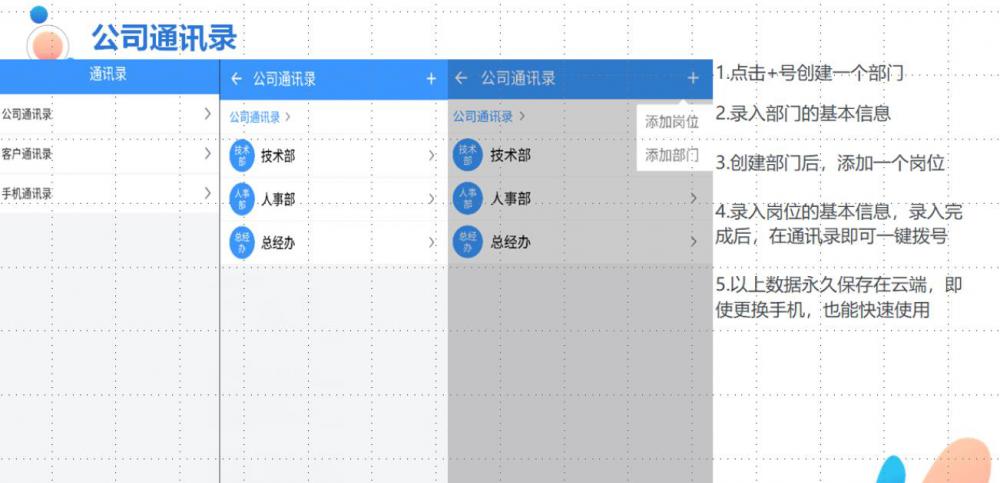Open 人事部 department name on the undimmed screen
This screenshot has width=1000, height=483.
[x=278, y=200]
